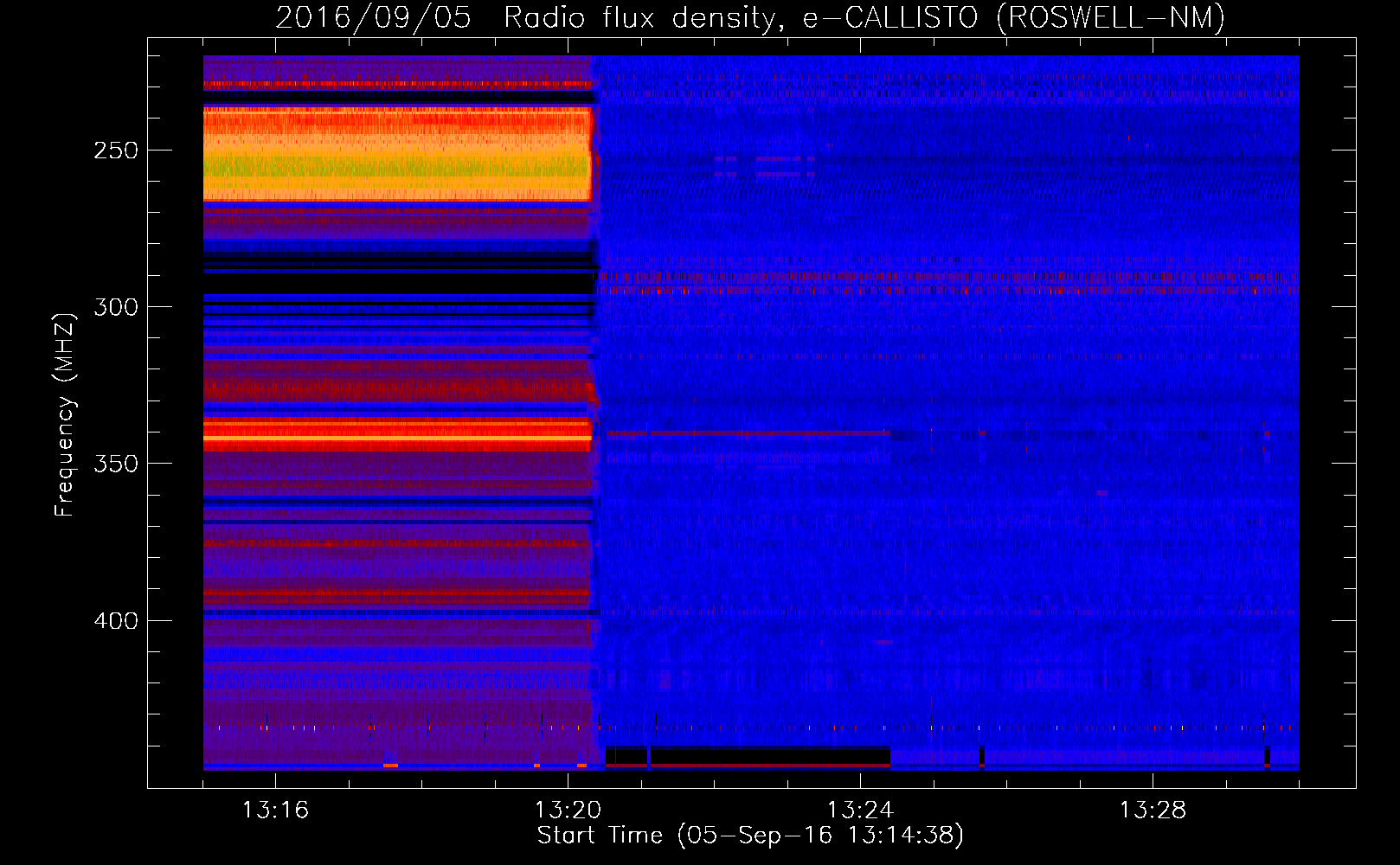Screen dimensions: 1400x865
Task: Click the 'Start Time (05-Sep-16 13:14:38)' label
Action: pos(750,836)
